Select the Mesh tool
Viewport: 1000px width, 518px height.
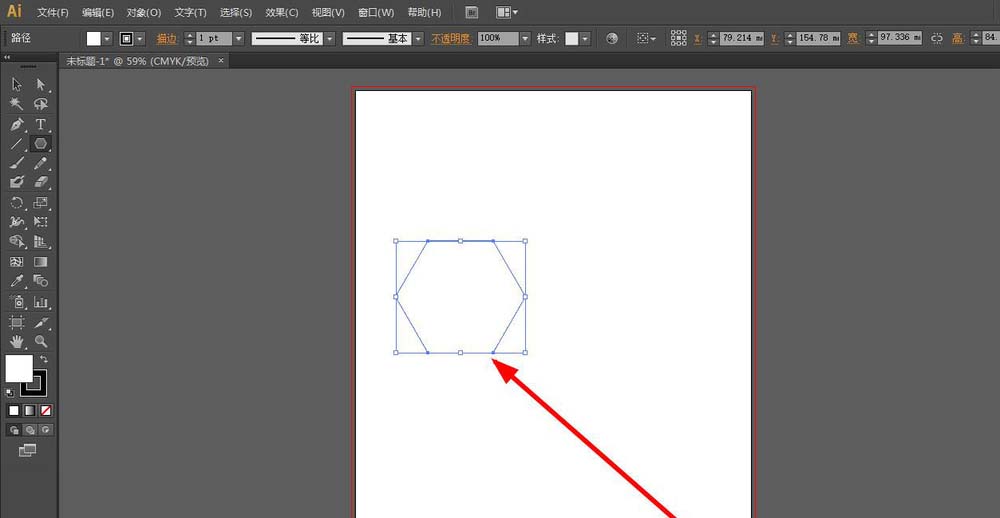coord(17,262)
